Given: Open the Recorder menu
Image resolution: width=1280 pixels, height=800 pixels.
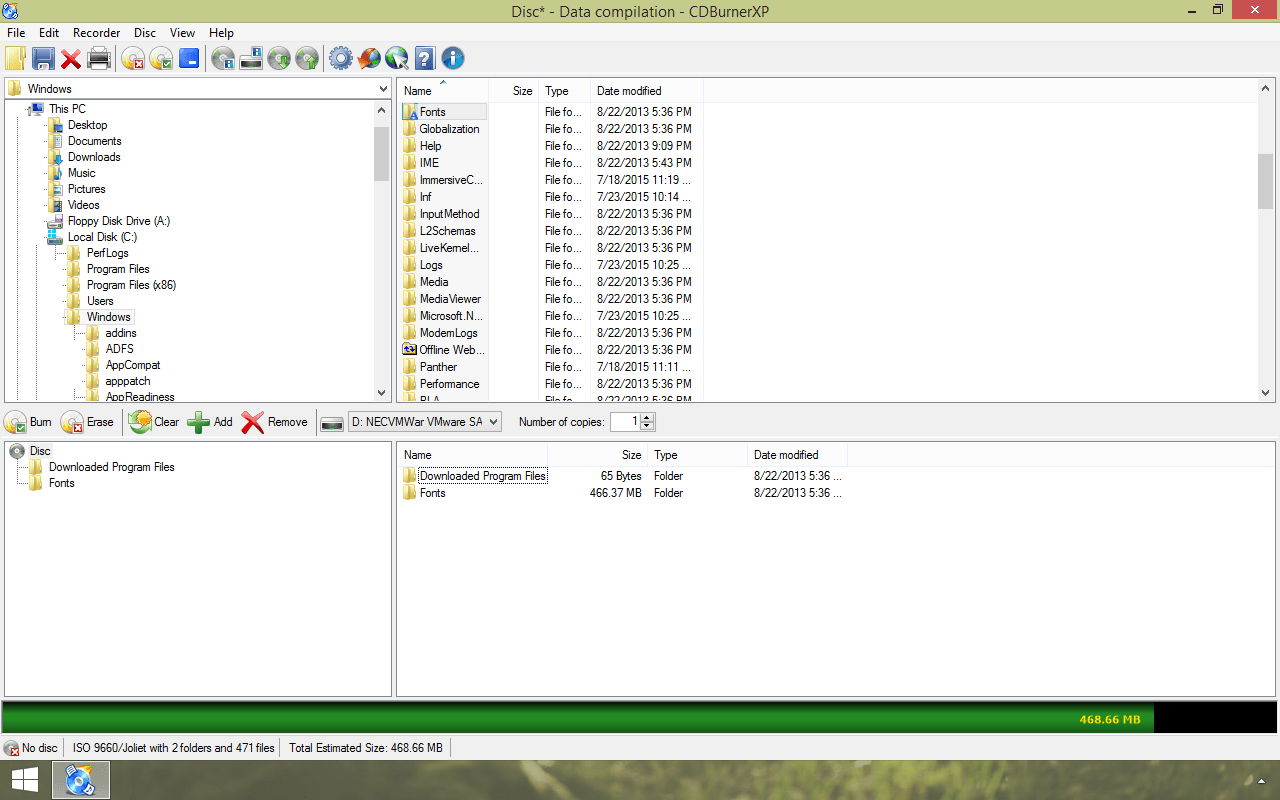Looking at the screenshot, I should (96, 32).
